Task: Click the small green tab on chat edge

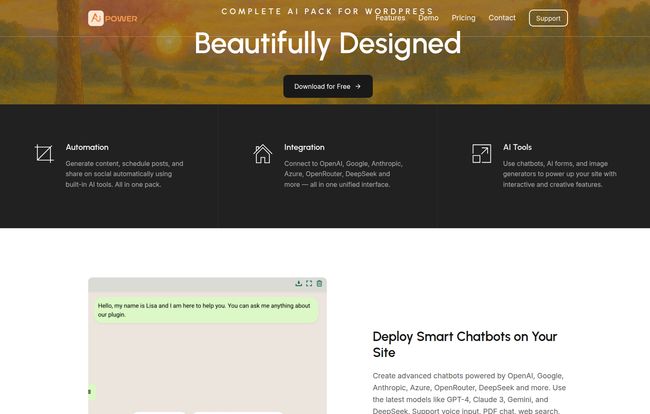Action: 90,392
